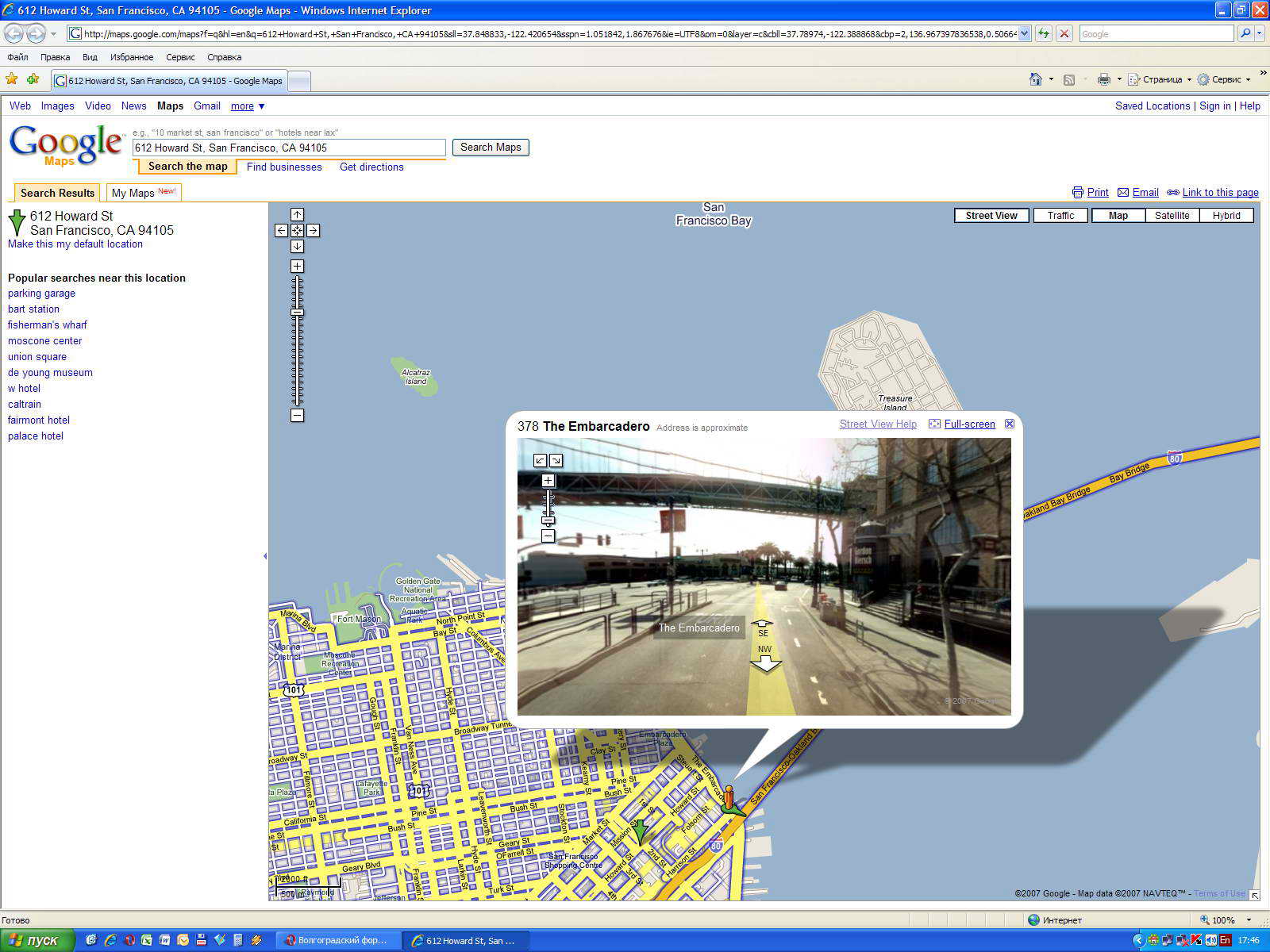Switch map to Satellite view

coord(1172,216)
